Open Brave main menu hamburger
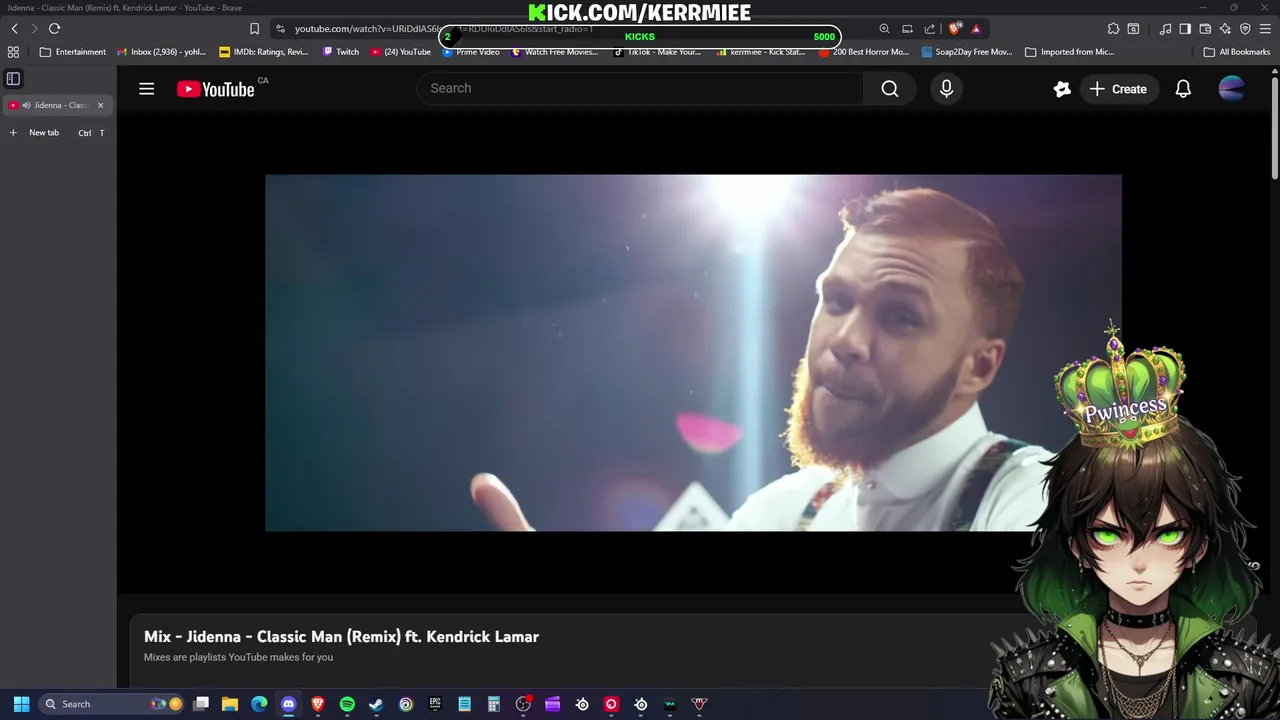 tap(1265, 29)
